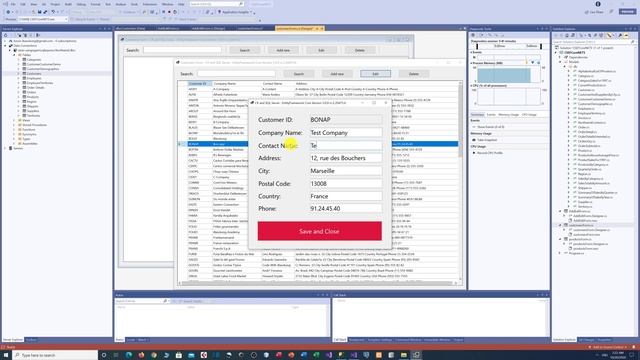
Task: Switch to the Events tab in Diagnostic Tools
Action: pos(491,115)
